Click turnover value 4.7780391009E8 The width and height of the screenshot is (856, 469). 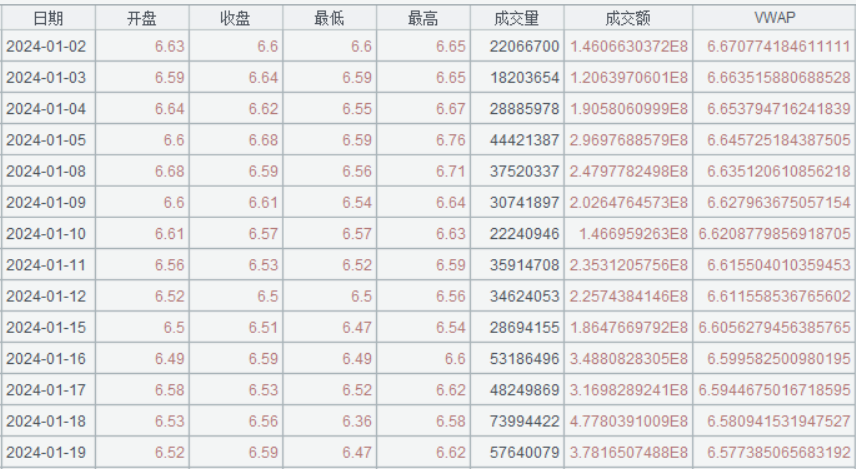point(629,421)
